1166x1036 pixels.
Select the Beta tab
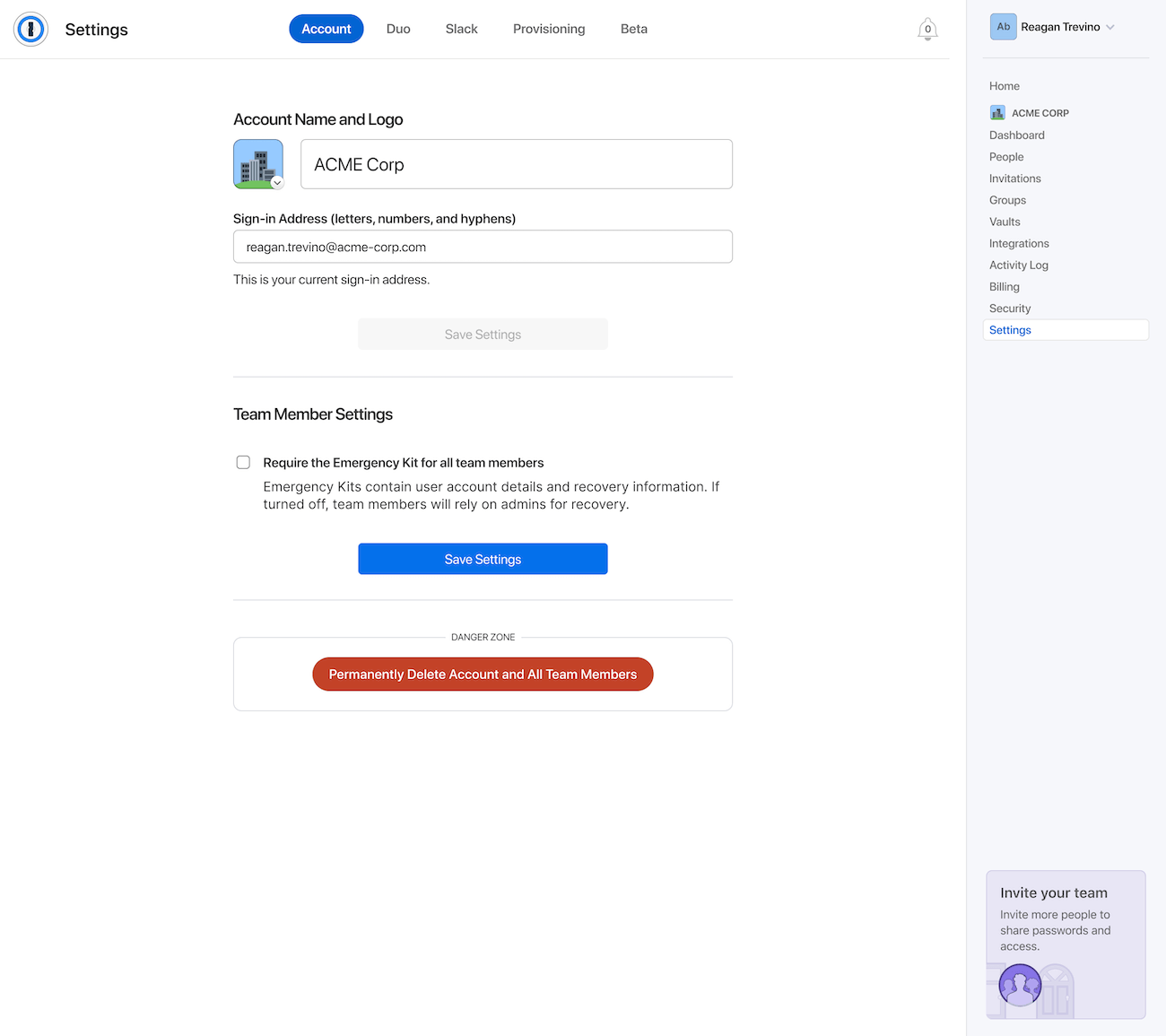click(633, 29)
